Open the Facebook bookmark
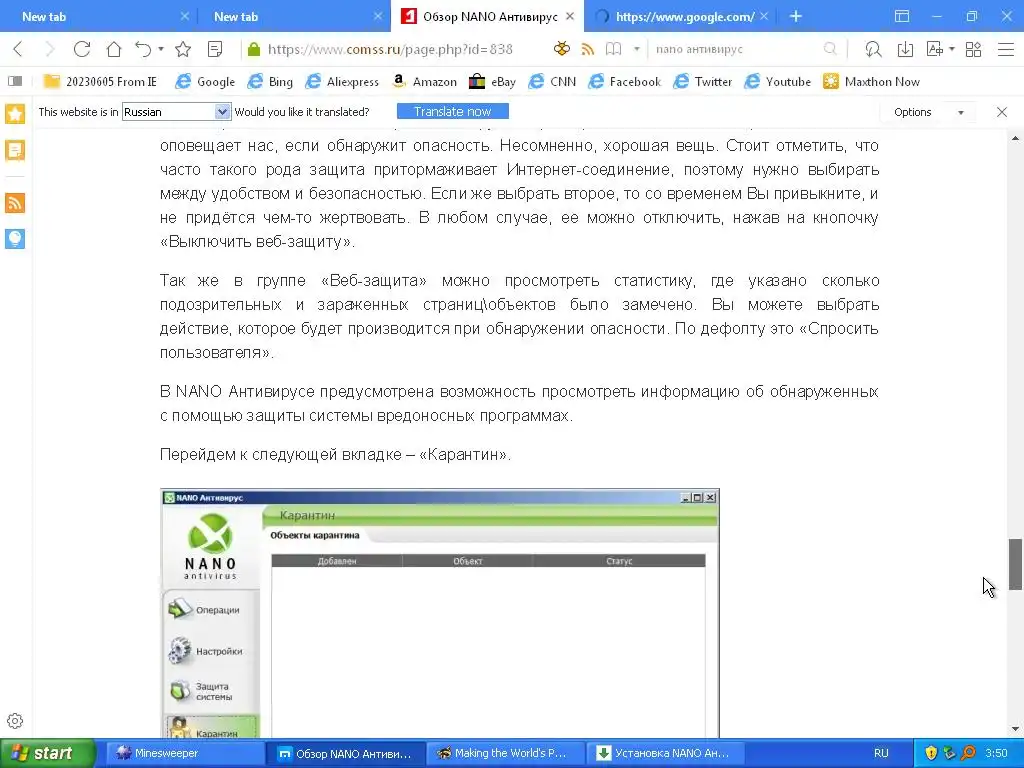This screenshot has width=1024, height=768. (x=624, y=82)
